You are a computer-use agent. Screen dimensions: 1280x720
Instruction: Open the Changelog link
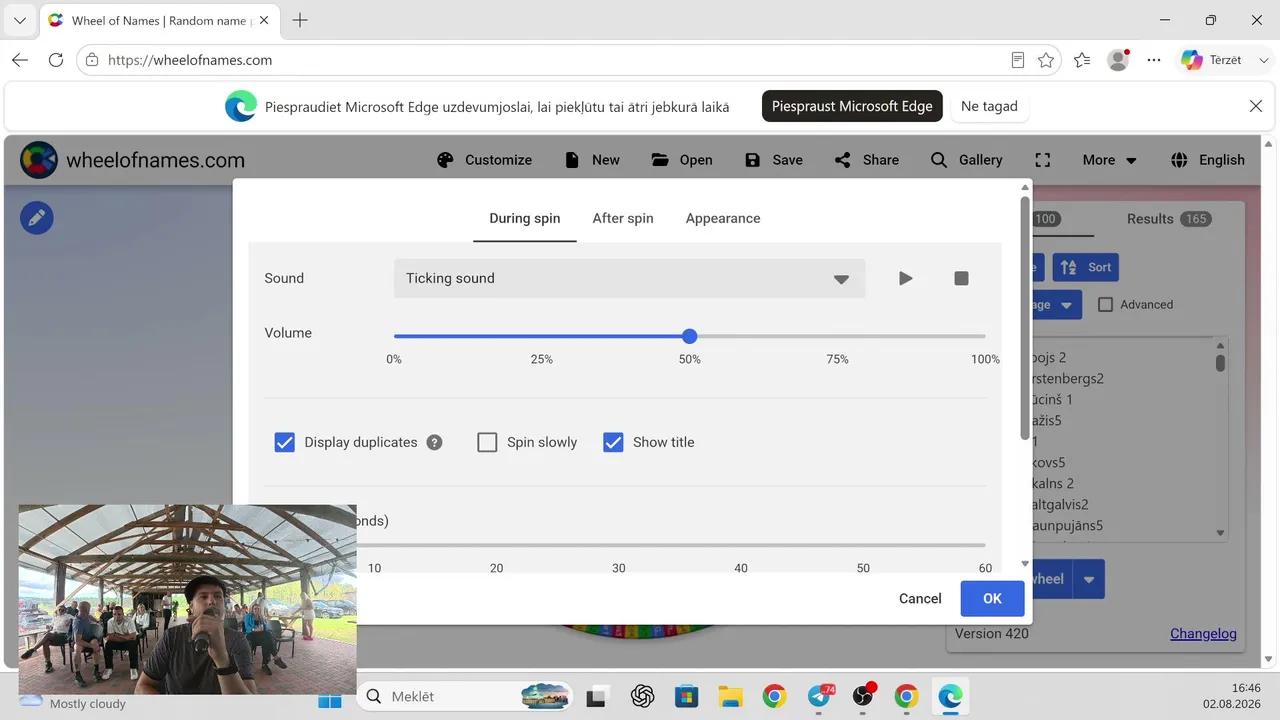tap(1203, 633)
